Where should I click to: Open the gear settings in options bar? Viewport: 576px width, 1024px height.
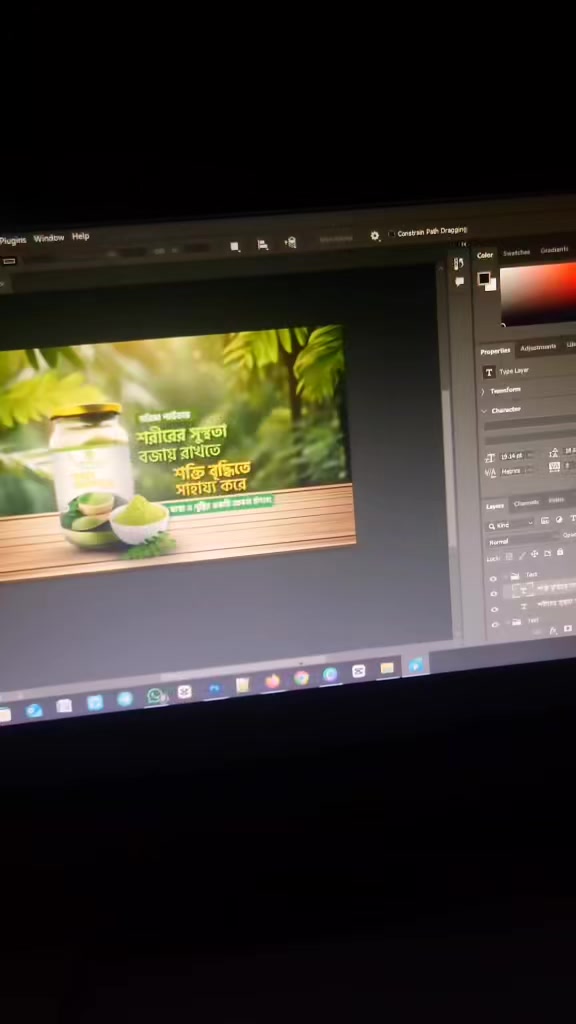tap(375, 236)
